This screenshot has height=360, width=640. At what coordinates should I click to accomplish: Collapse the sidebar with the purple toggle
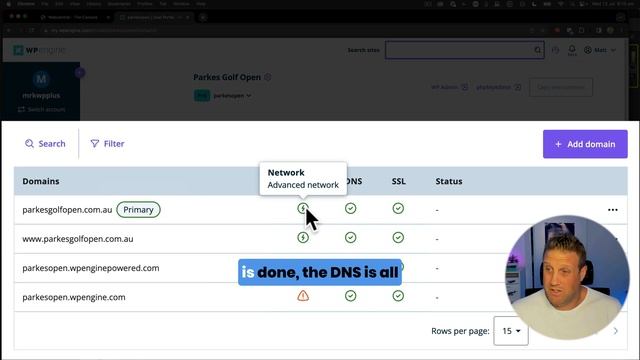click(x=80, y=73)
